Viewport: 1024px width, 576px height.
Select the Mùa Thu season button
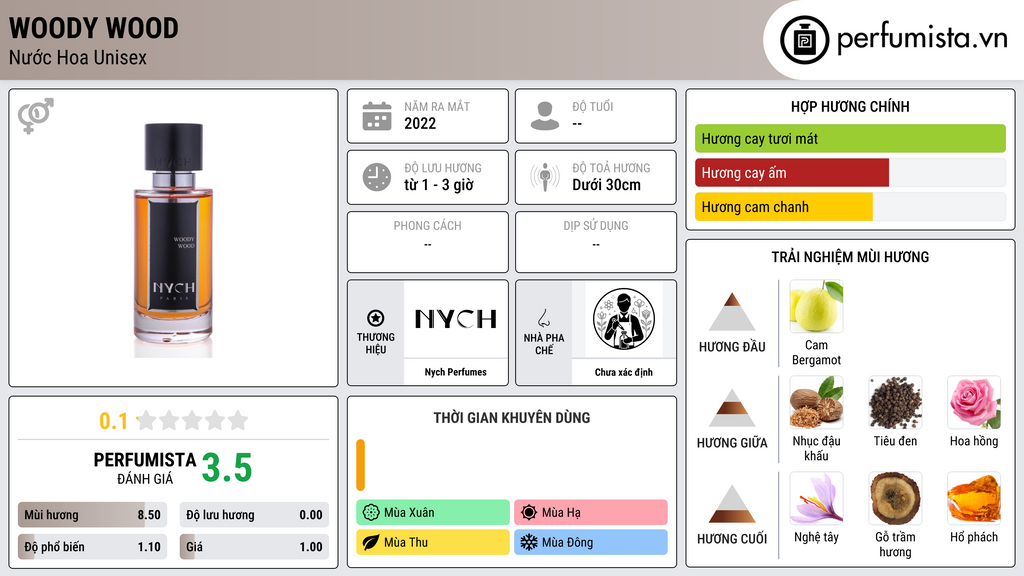(433, 542)
